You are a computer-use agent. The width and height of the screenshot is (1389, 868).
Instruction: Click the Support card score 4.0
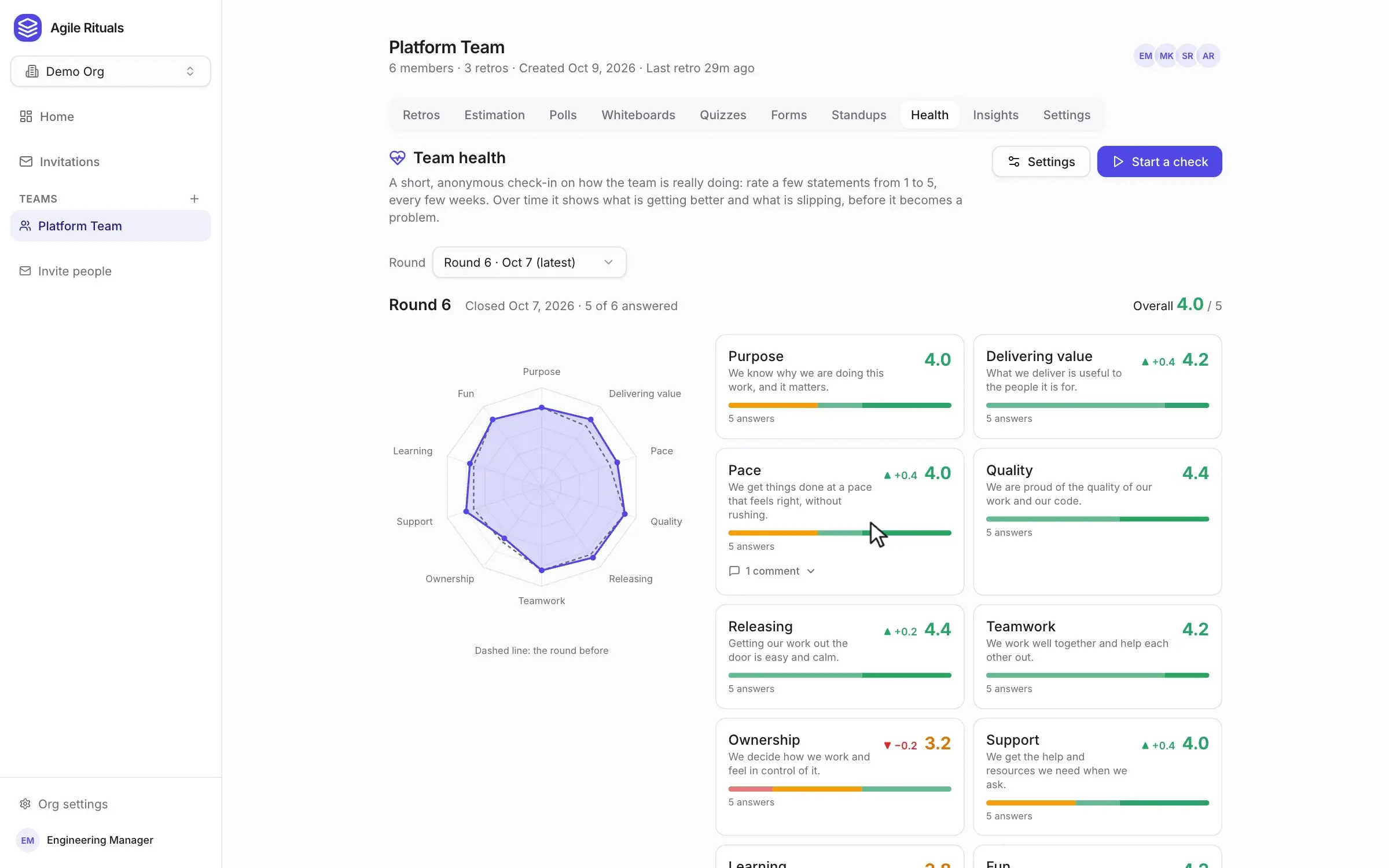tap(1195, 743)
